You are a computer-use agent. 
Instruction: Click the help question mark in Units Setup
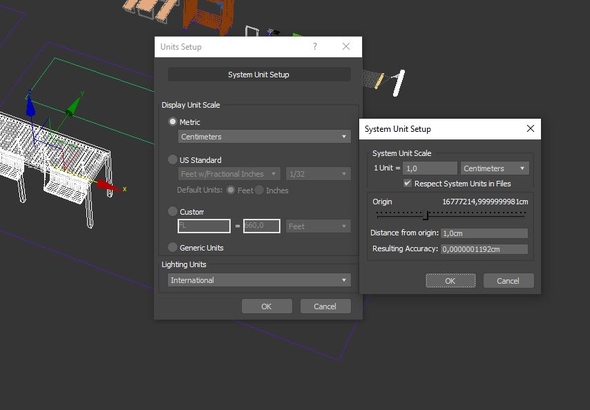pos(315,47)
